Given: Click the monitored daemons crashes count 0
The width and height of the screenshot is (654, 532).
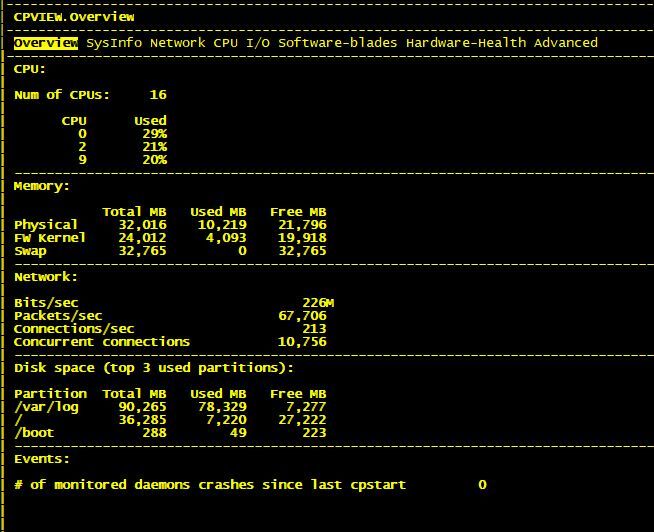Looking at the screenshot, I should (482, 485).
